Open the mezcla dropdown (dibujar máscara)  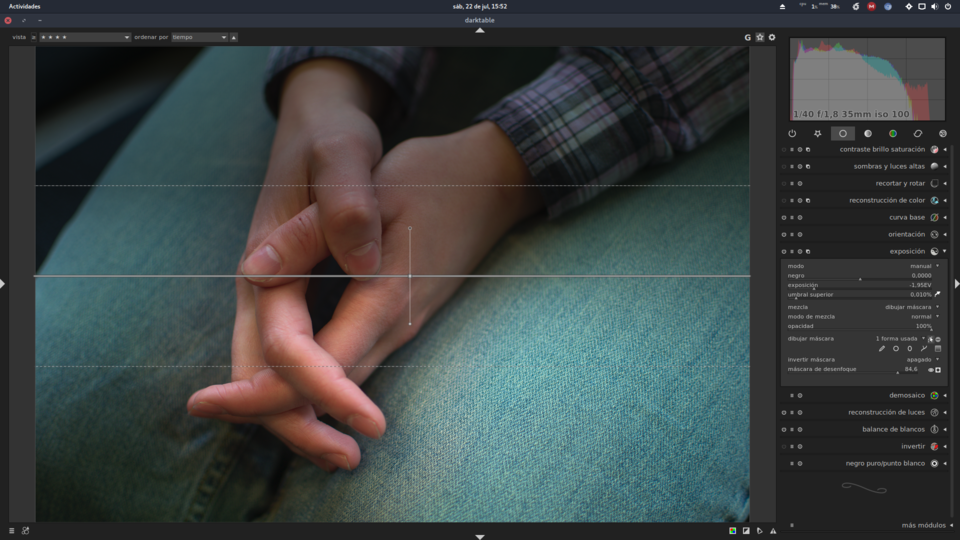(863, 307)
